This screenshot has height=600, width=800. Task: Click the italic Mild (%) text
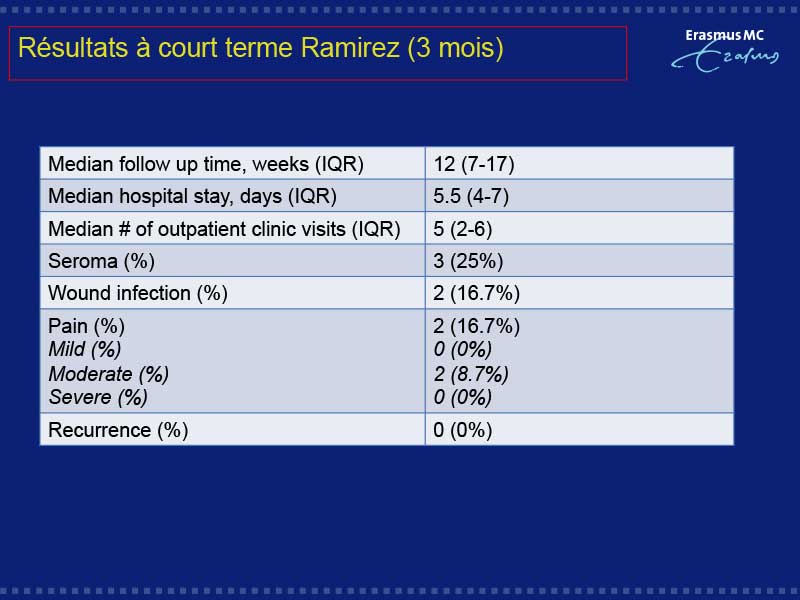85,349
